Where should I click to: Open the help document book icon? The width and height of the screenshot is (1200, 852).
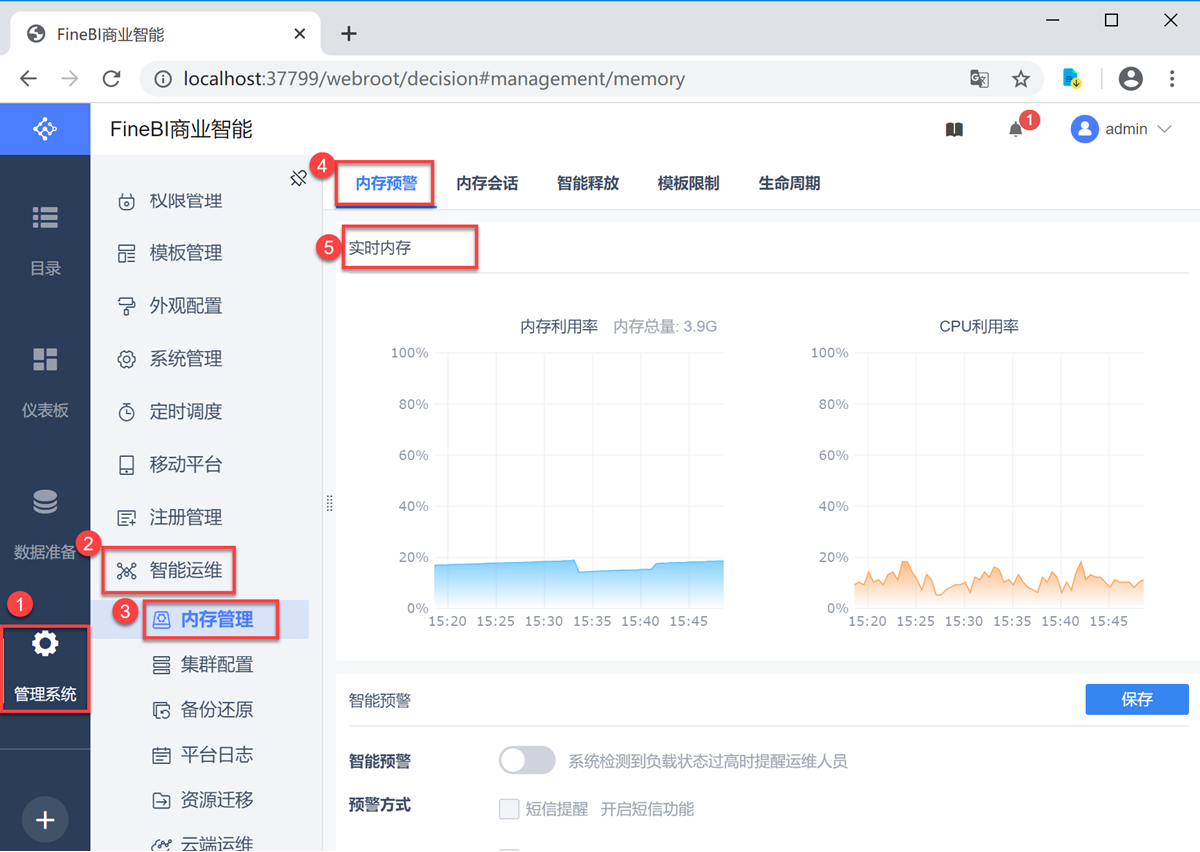[x=954, y=129]
